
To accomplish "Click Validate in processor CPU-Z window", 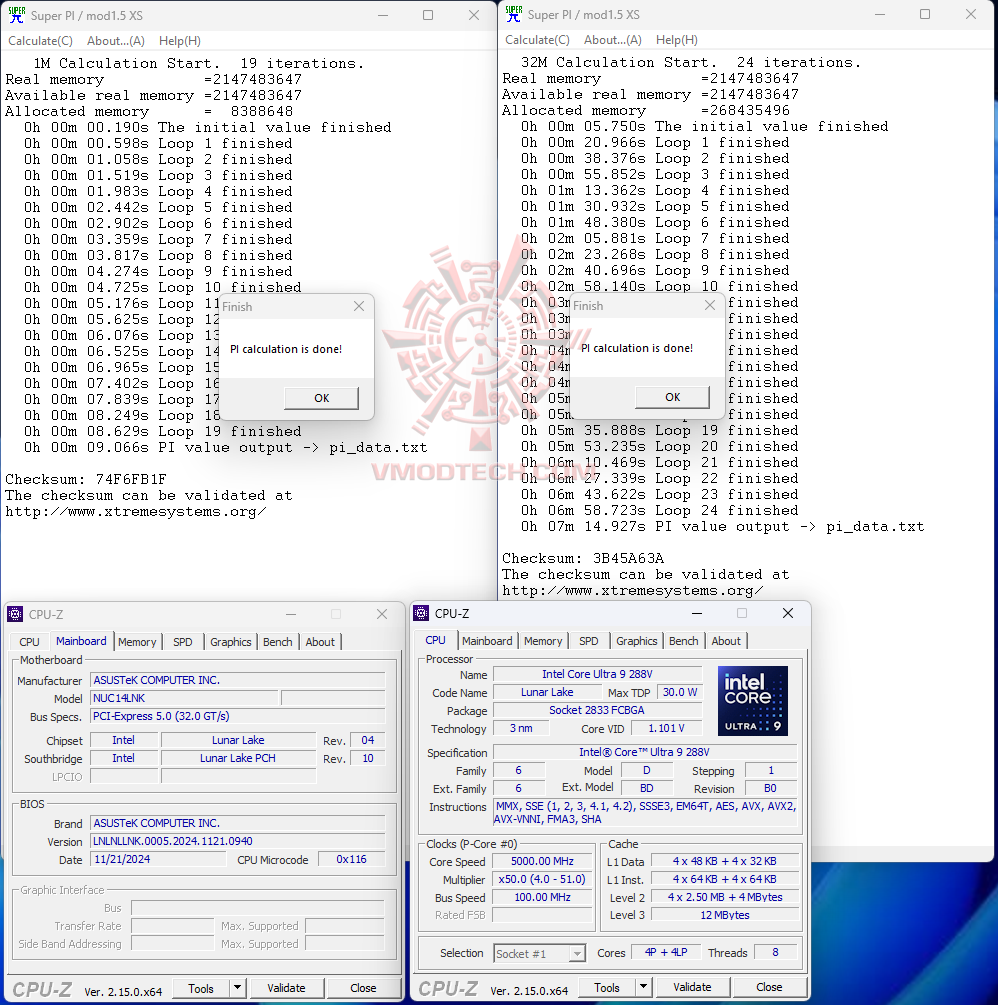I will (x=692, y=988).
